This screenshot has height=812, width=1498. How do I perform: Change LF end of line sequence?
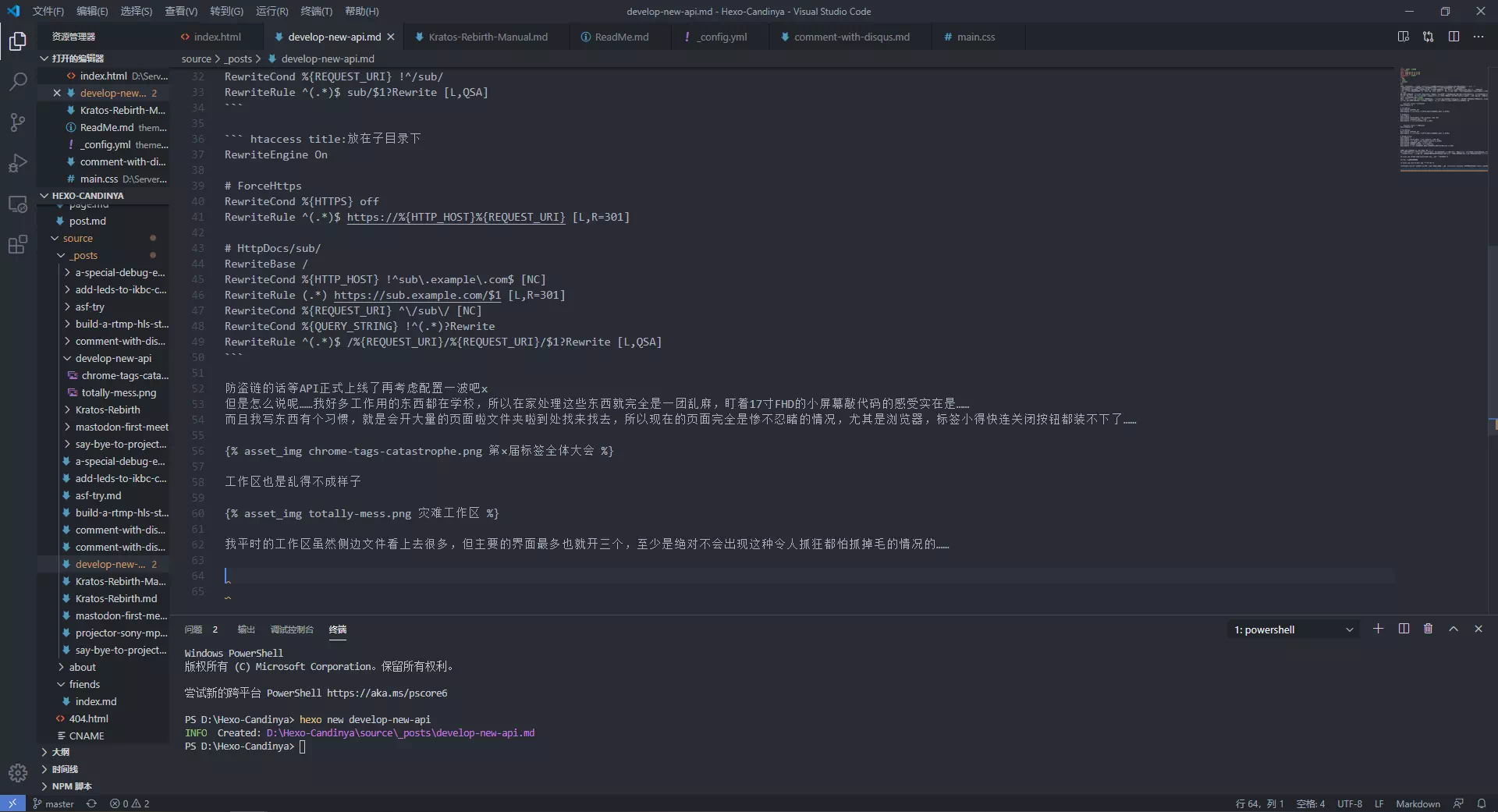[x=1379, y=803]
